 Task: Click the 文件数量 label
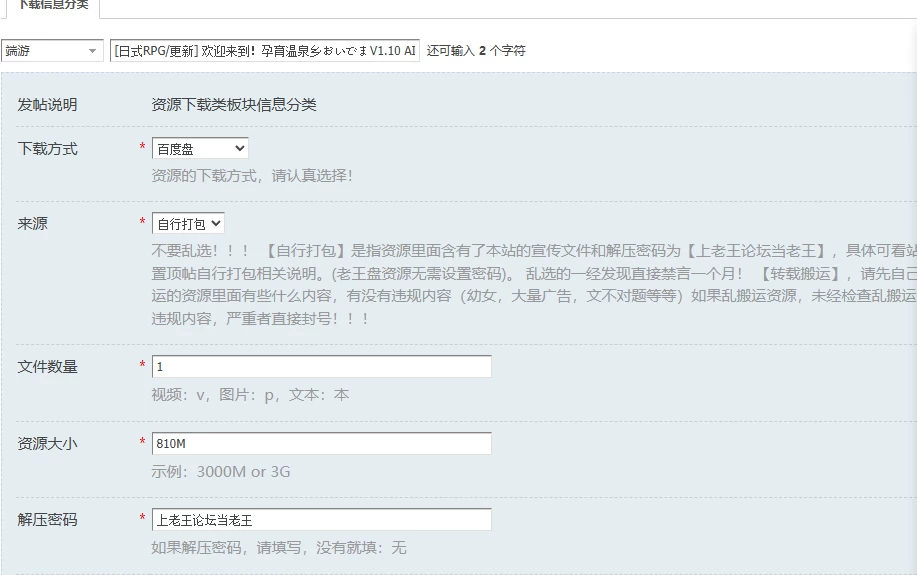click(x=47, y=367)
